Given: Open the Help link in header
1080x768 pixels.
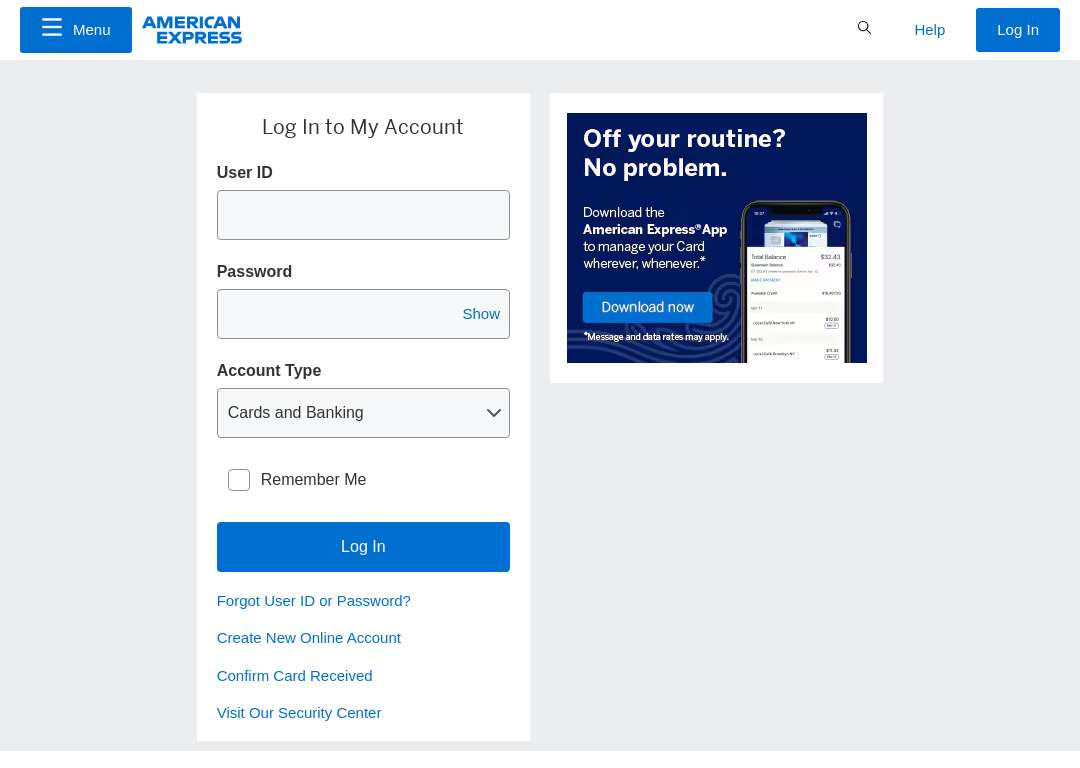Looking at the screenshot, I should coord(929,30).
